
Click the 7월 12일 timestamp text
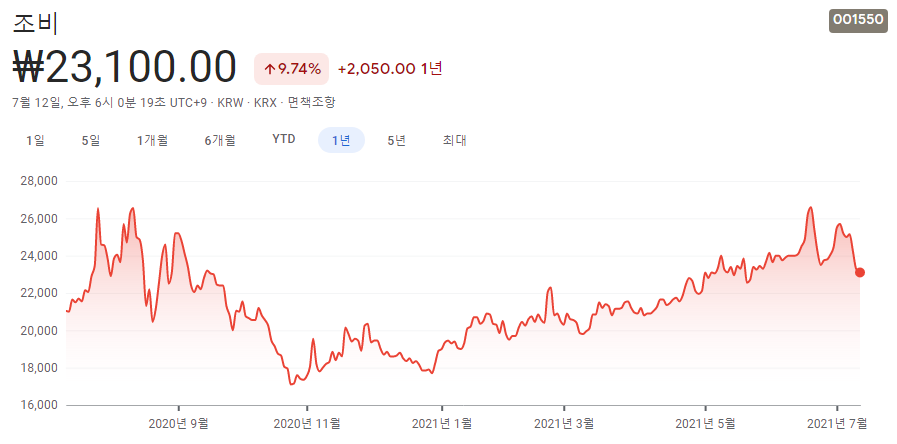tap(109, 102)
